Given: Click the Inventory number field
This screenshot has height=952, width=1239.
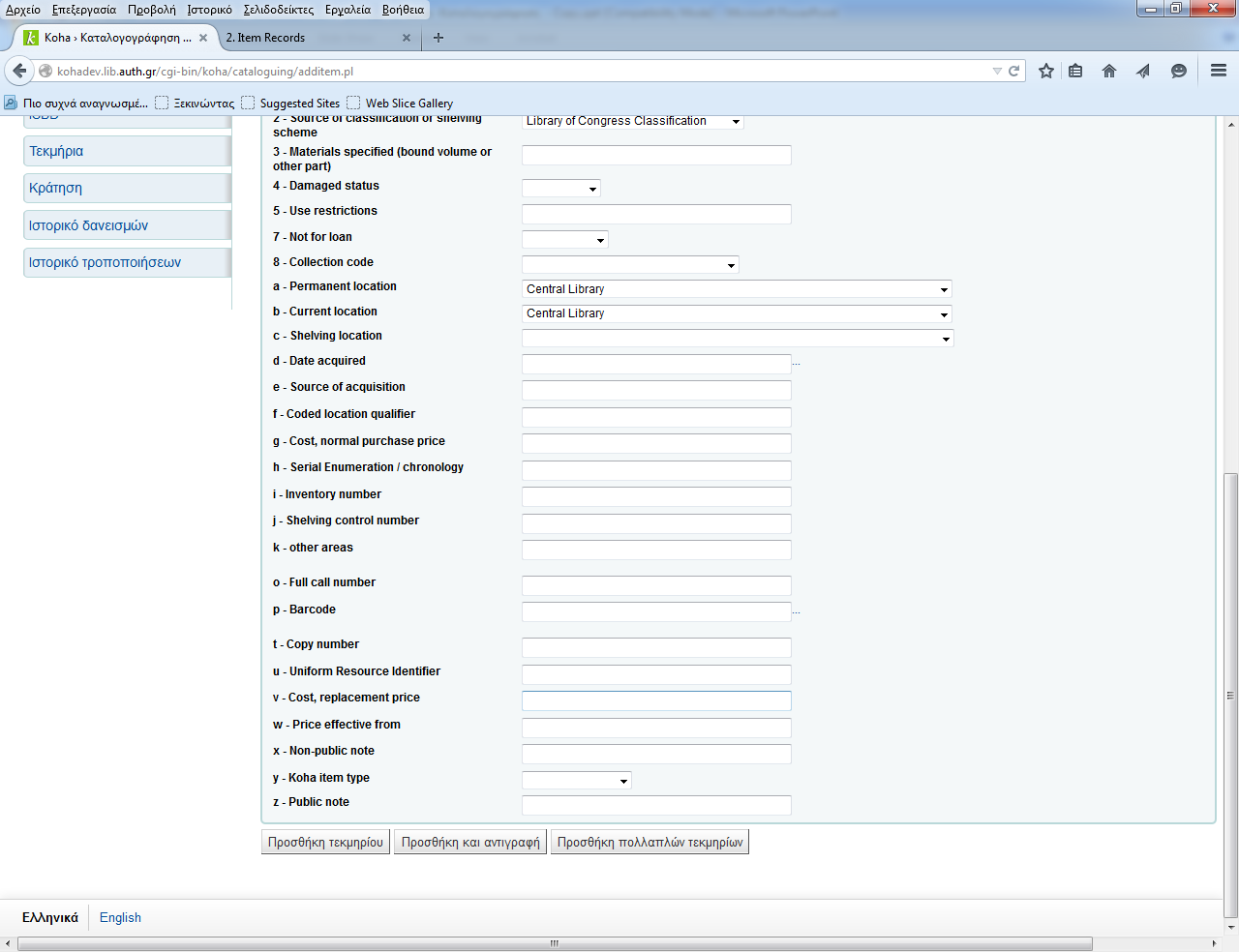Looking at the screenshot, I should [x=656, y=496].
